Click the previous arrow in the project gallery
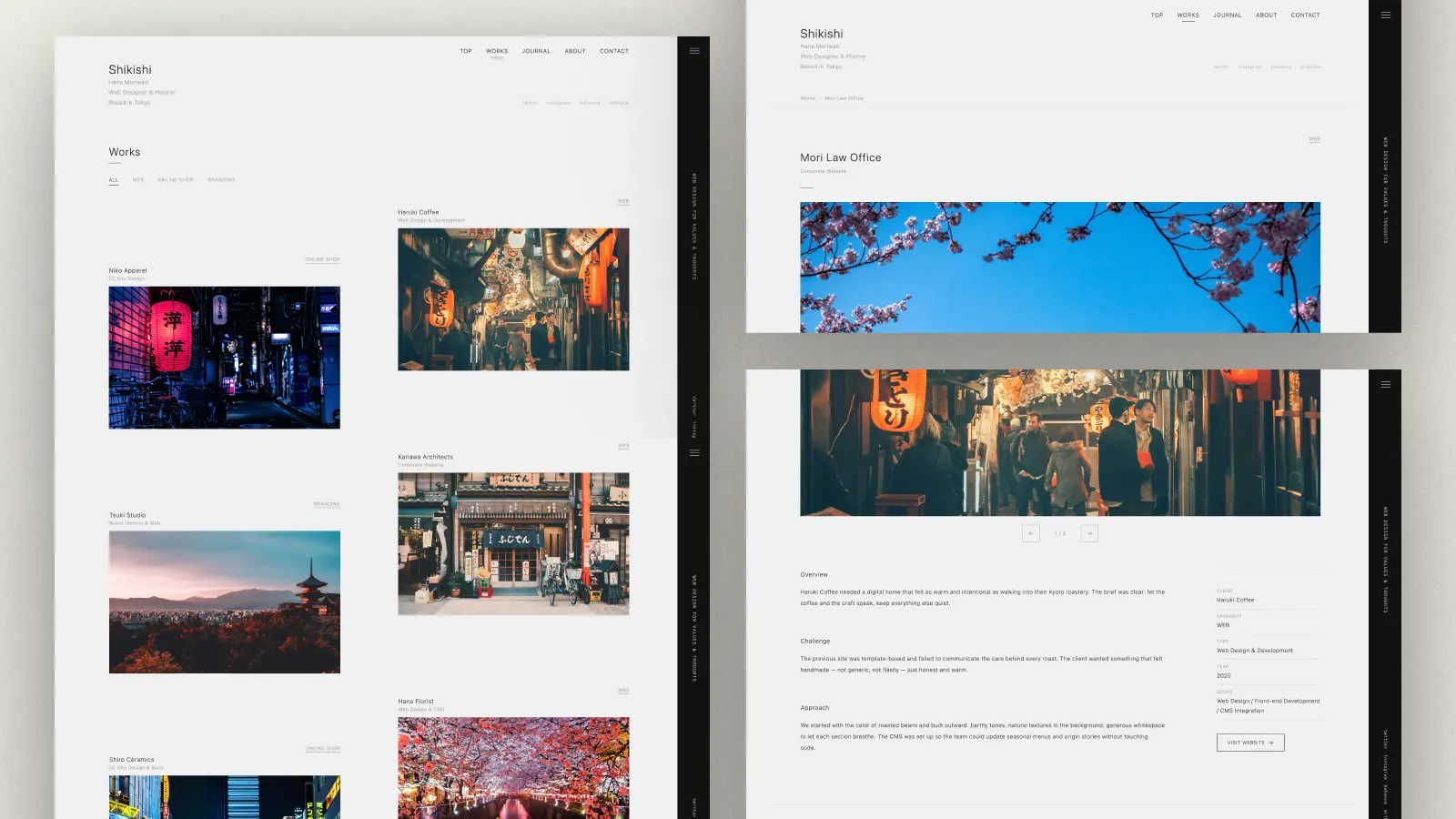The height and width of the screenshot is (819, 1456). point(1030,532)
